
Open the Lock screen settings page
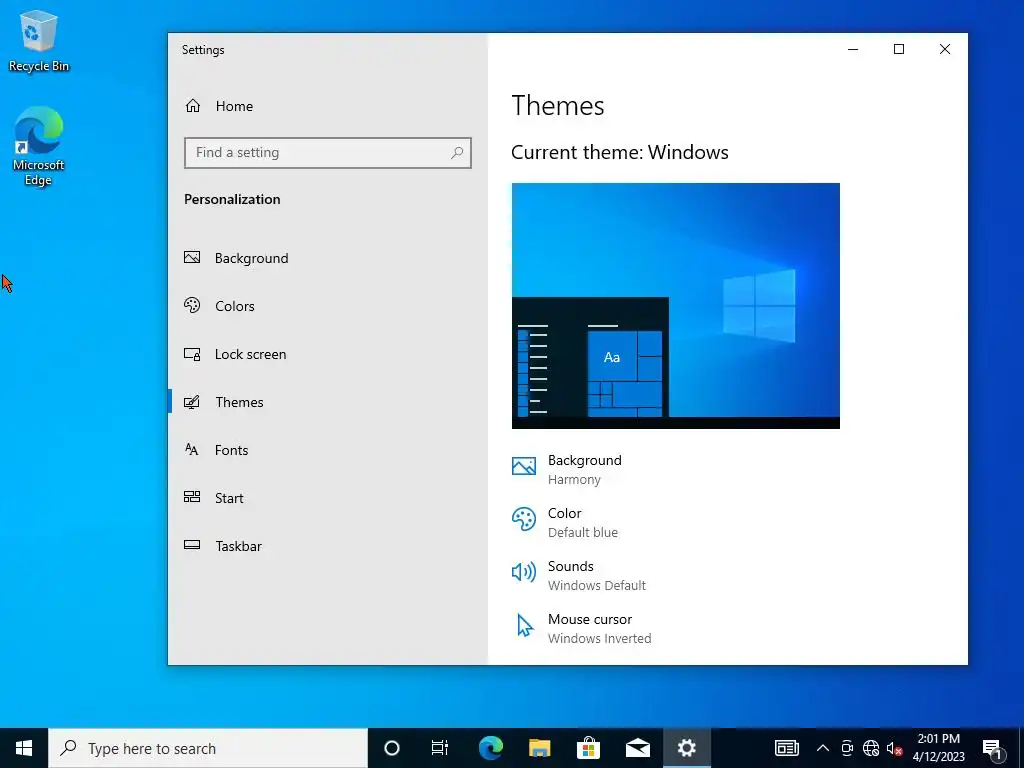click(x=328, y=354)
